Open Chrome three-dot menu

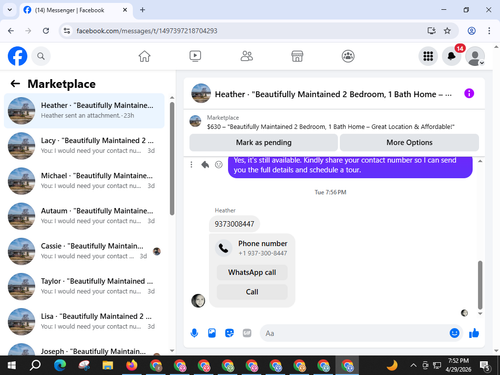(x=489, y=31)
